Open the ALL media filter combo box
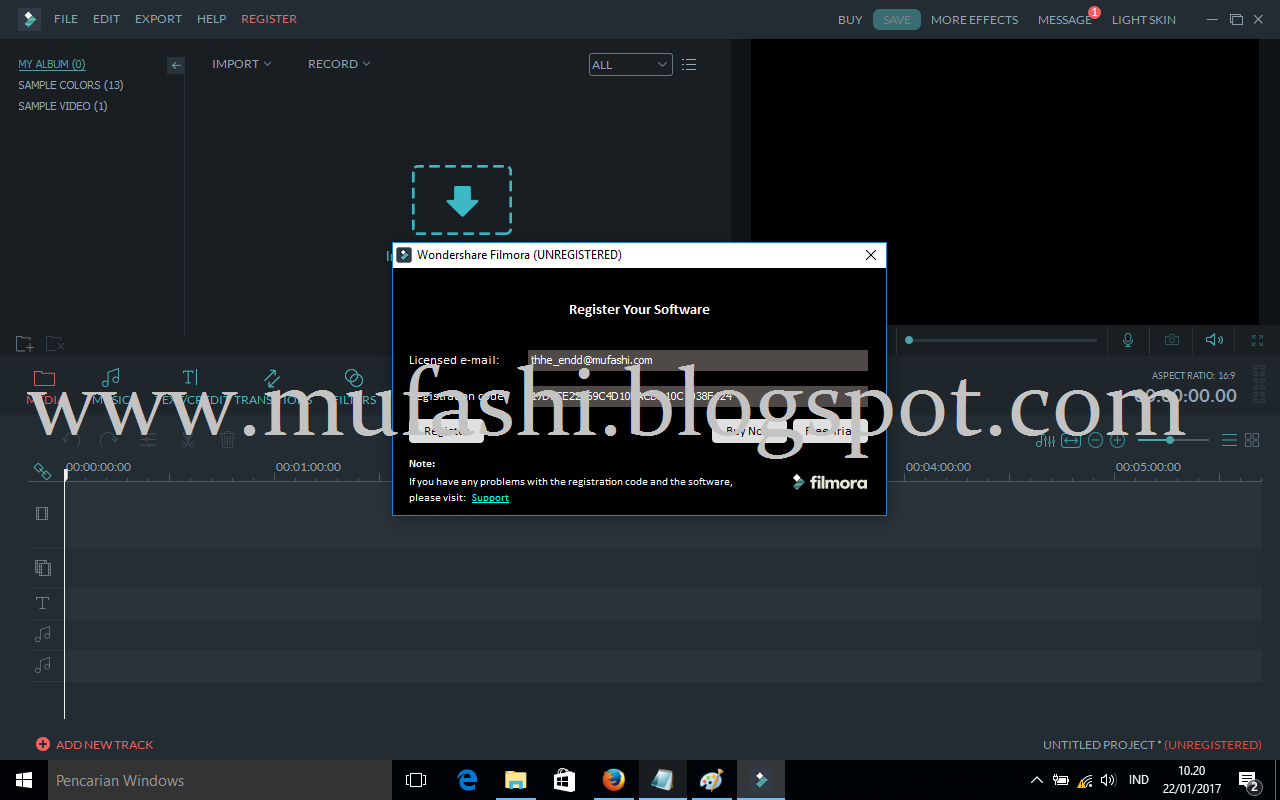This screenshot has width=1280, height=800. point(630,65)
